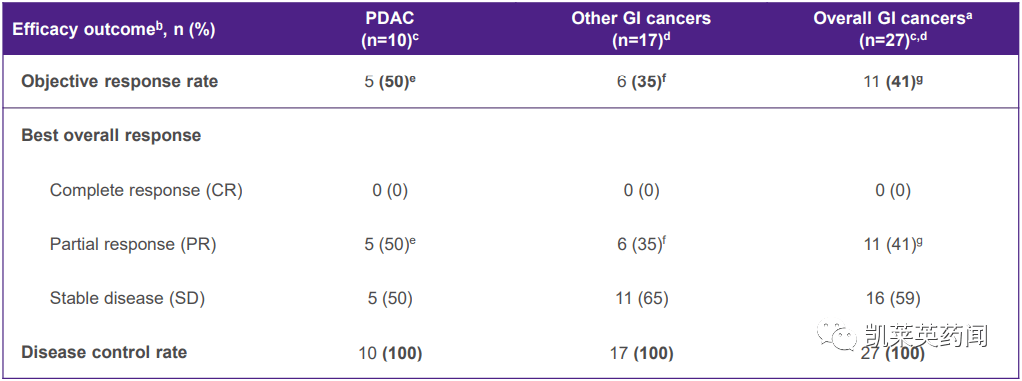The width and height of the screenshot is (1022, 381).
Task: Select the Stable disease (SD) row label
Action: click(128, 298)
